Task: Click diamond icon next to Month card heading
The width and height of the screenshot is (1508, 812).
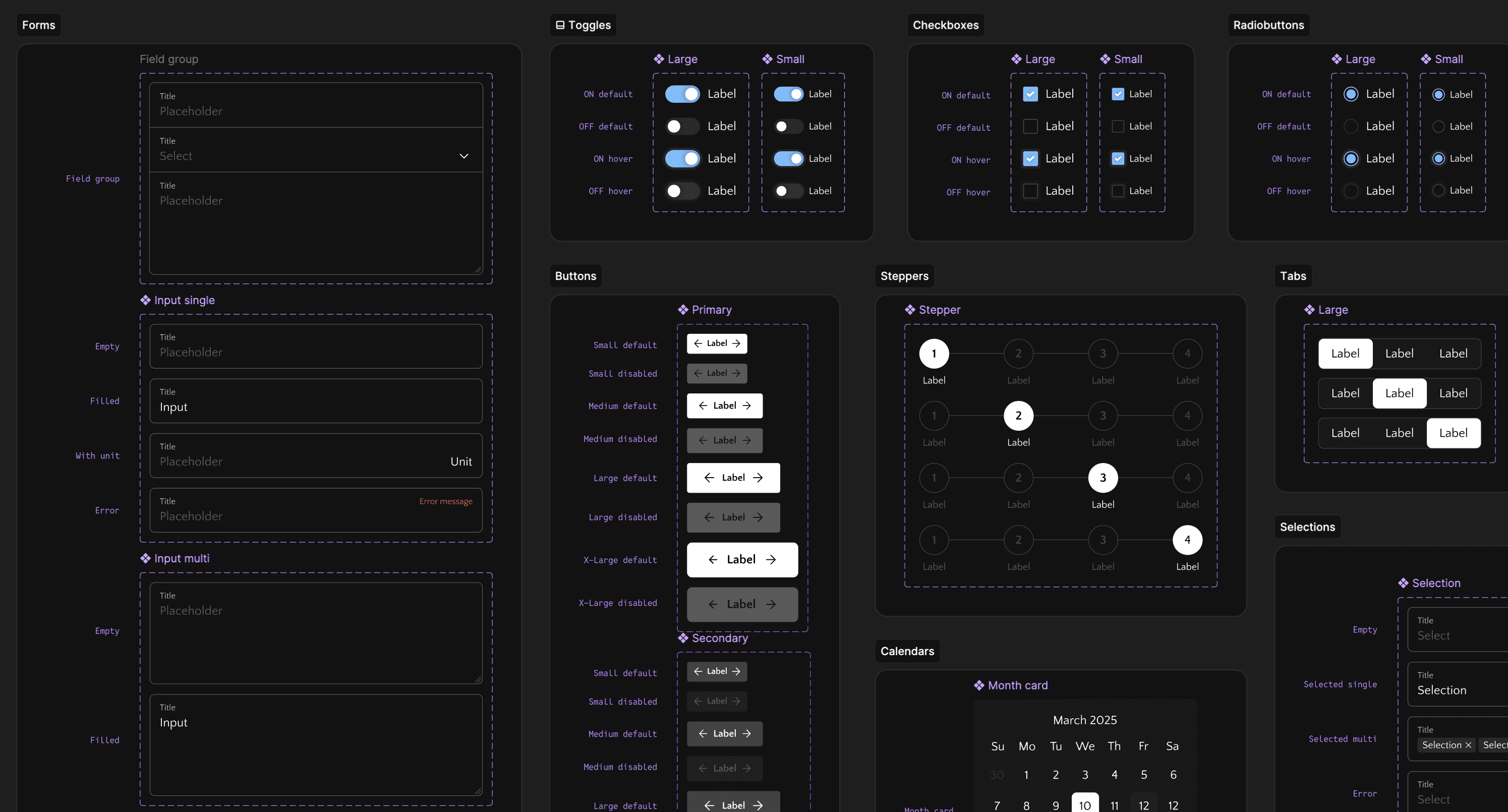Action: (x=979, y=685)
